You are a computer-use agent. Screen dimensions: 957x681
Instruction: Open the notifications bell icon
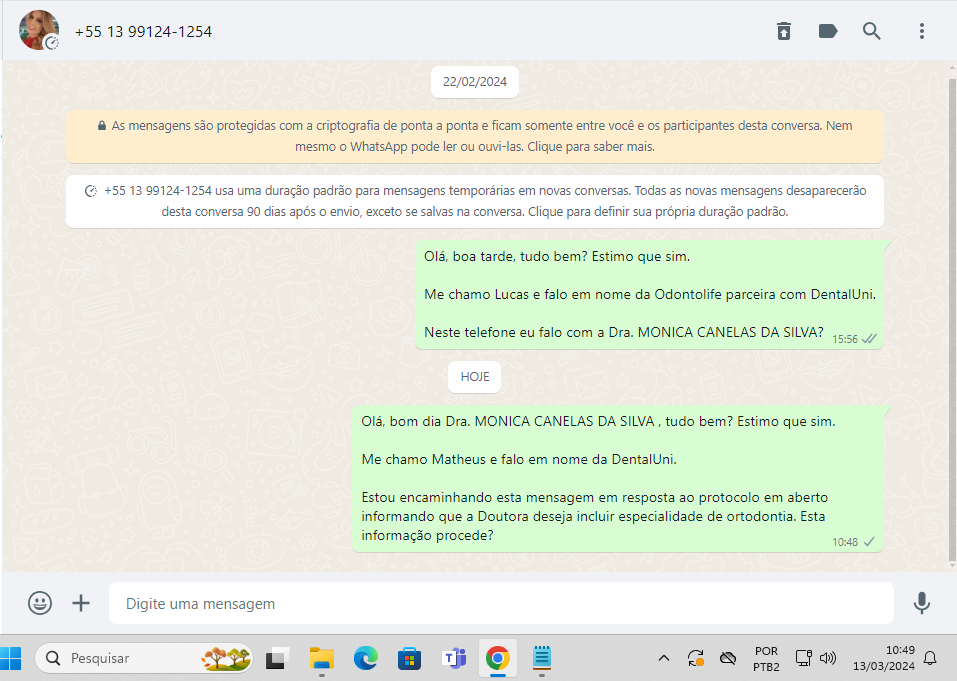[930, 658]
